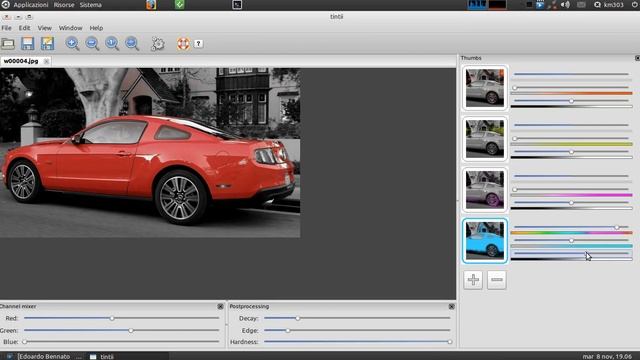Click the volume speaker icon
Viewport: 640px width, 360px height.
pos(565,4)
